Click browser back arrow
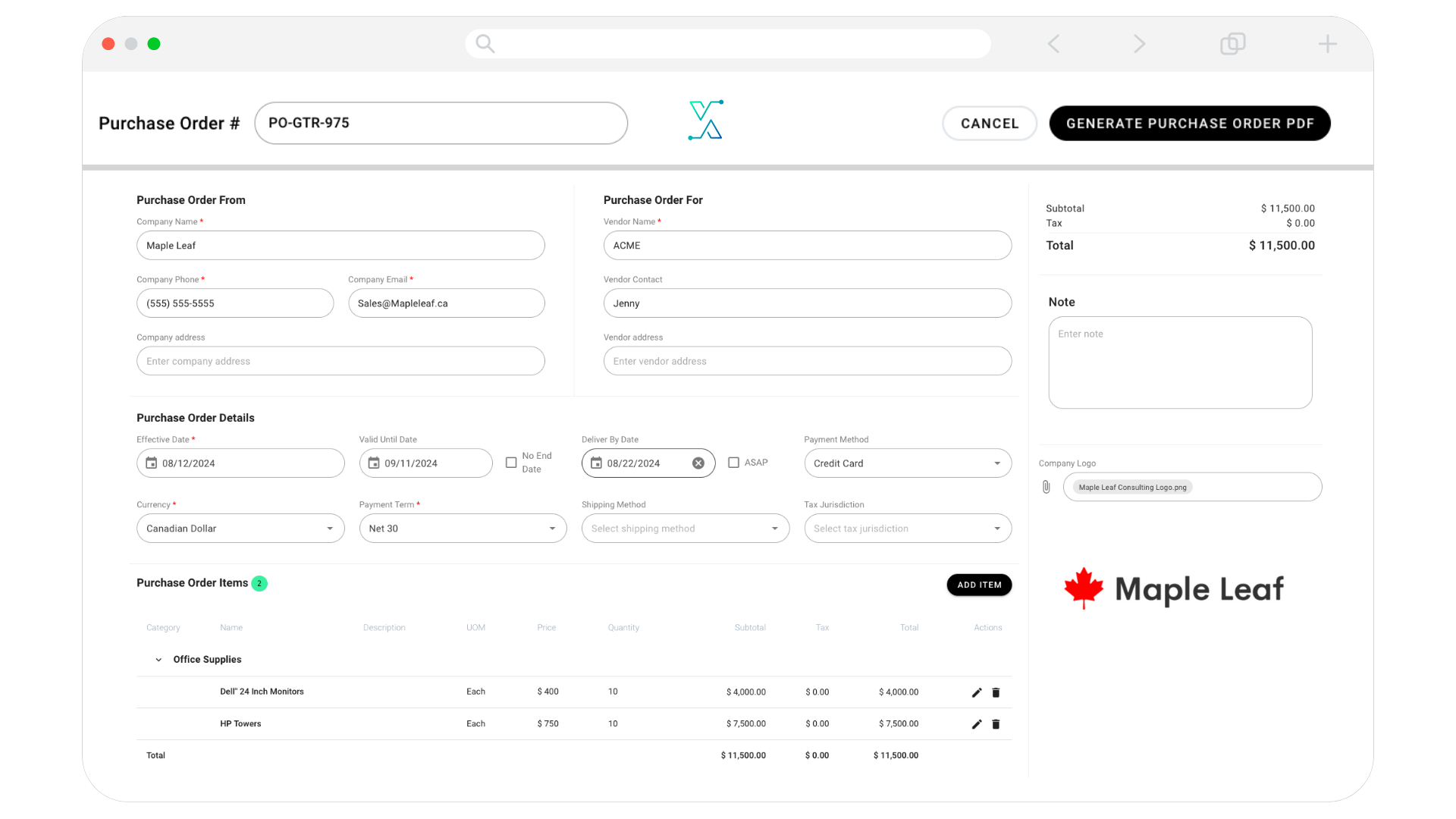1456x819 pixels. [1053, 44]
